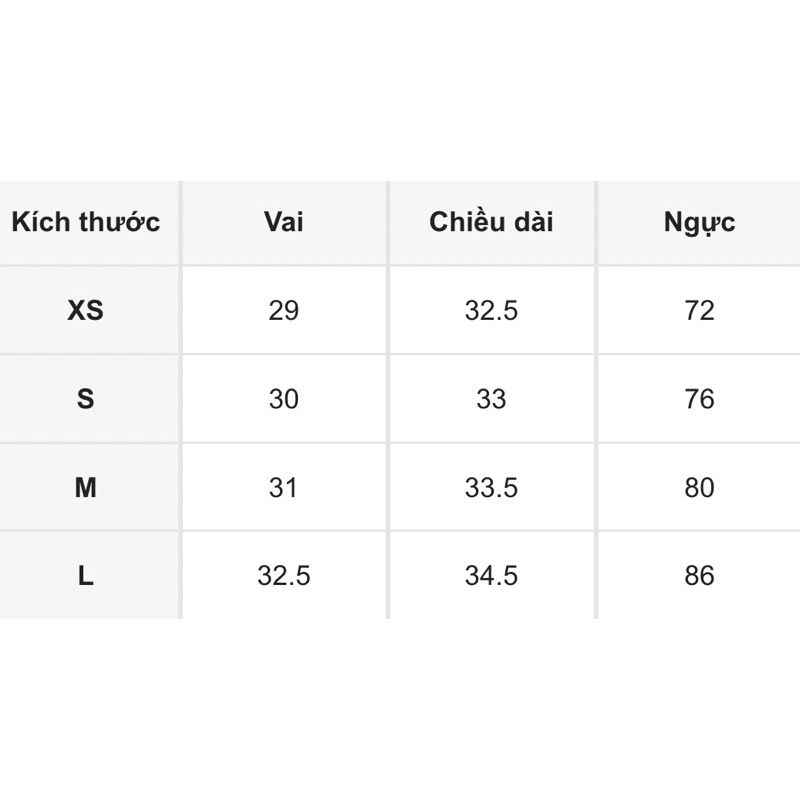Click the Chiều dài column header
This screenshot has height=800, width=800.
(491, 222)
